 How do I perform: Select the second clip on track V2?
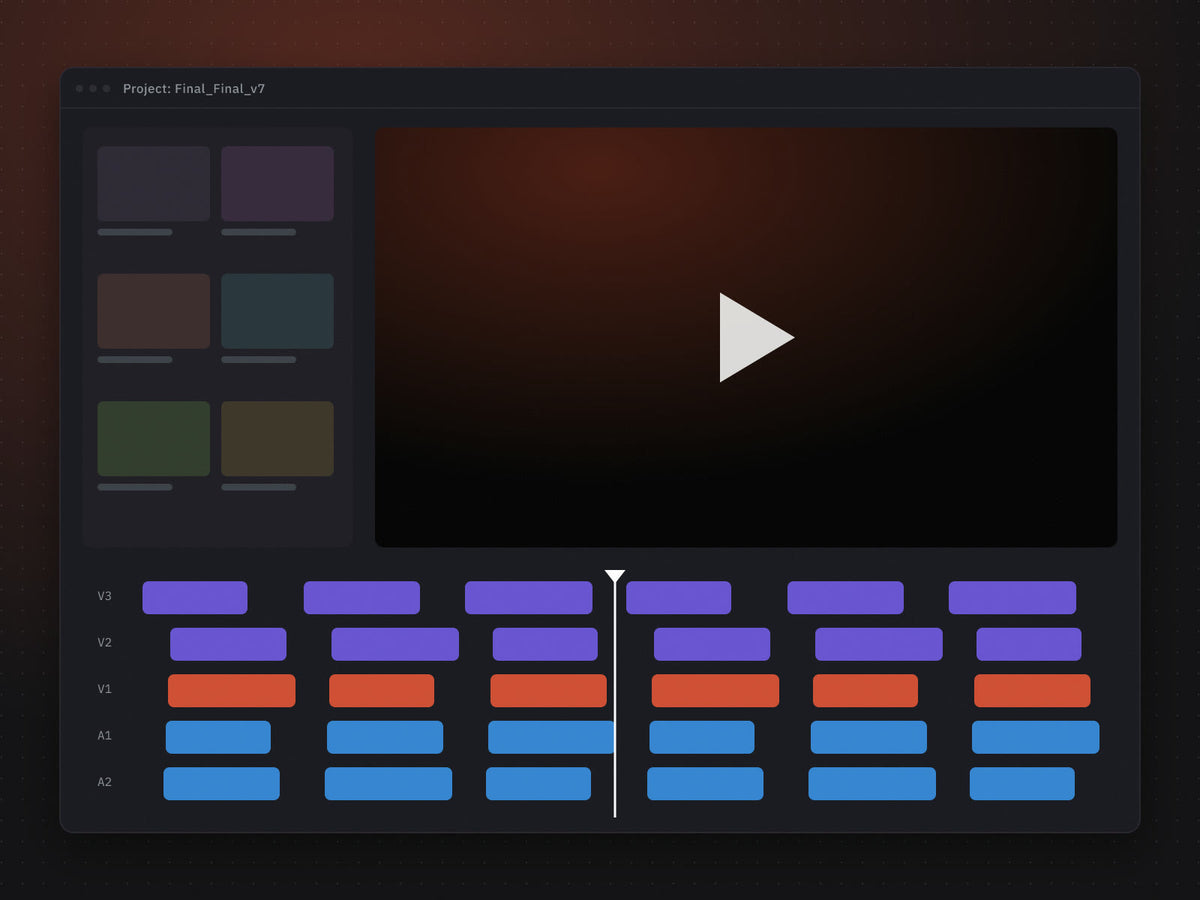[x=395, y=644]
